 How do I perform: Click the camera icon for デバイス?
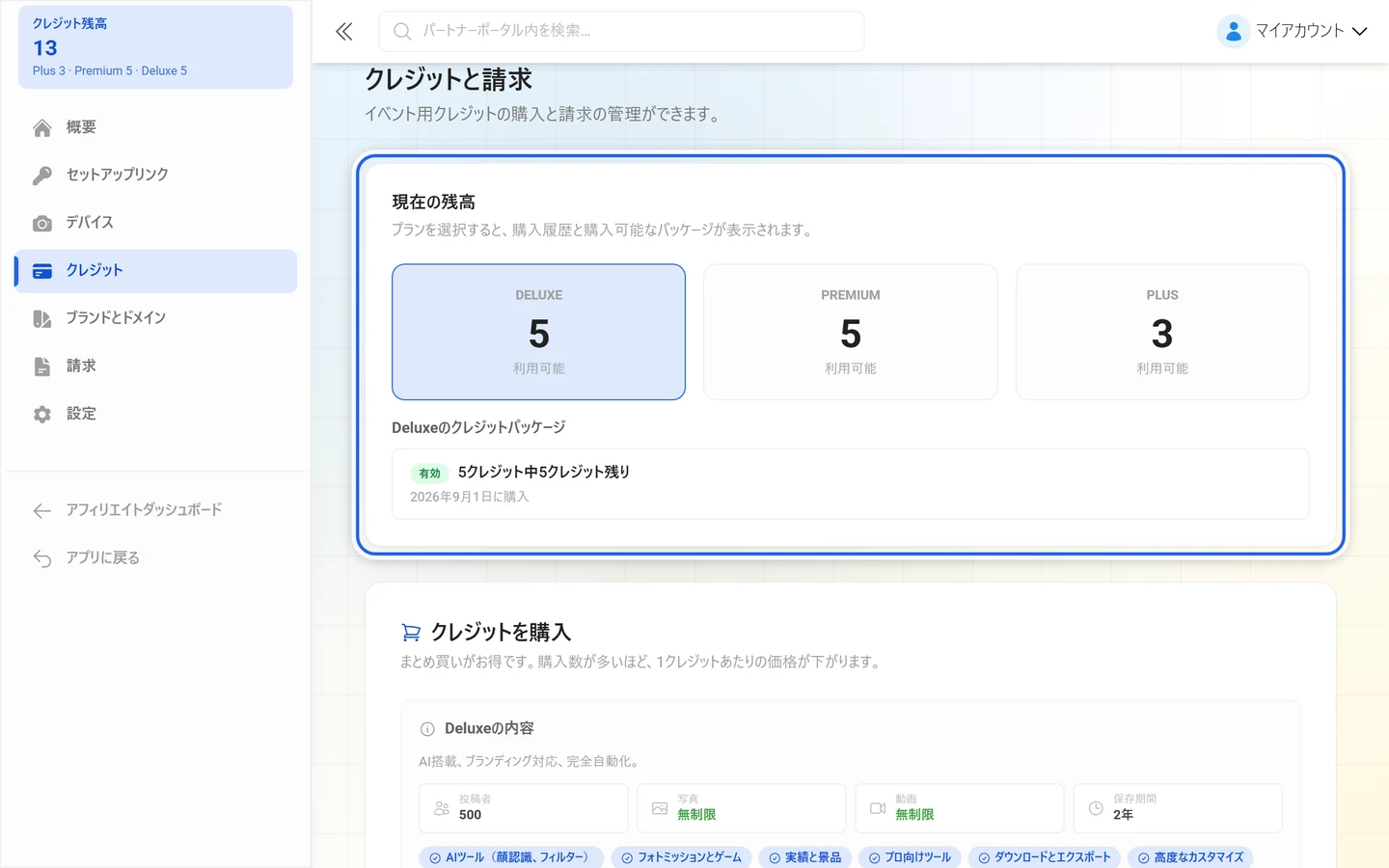point(41,224)
